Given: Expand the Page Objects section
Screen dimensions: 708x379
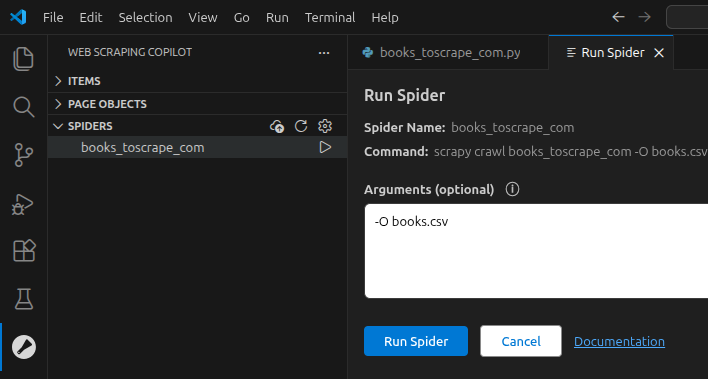Looking at the screenshot, I should (197, 104).
